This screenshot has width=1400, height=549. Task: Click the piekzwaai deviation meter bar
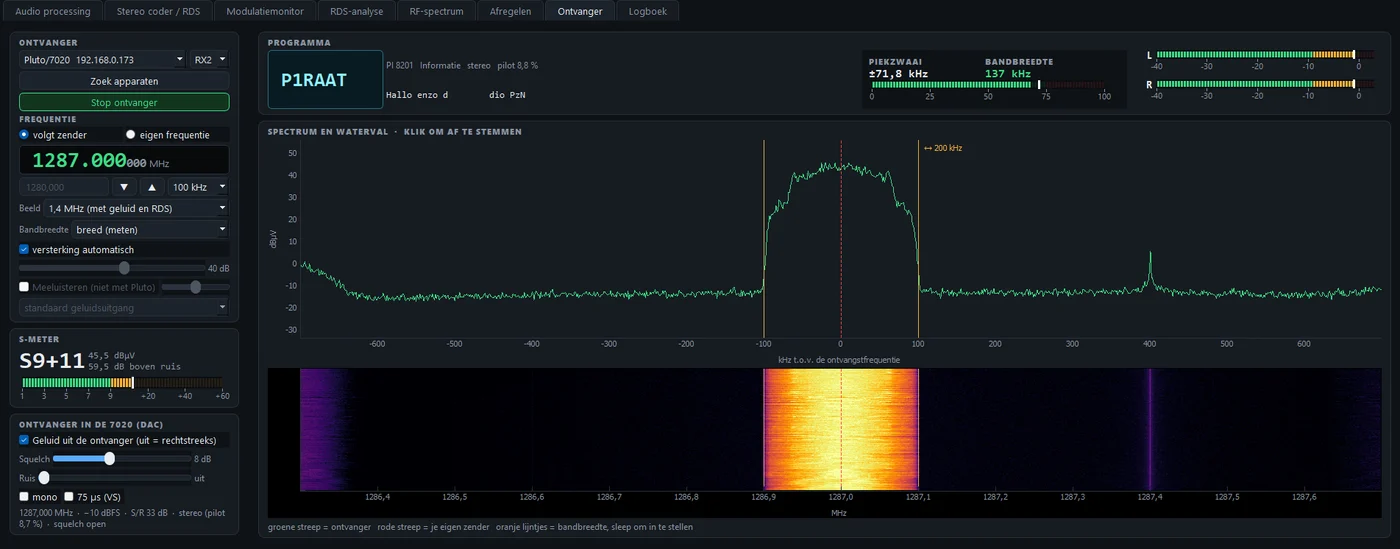pyautogui.click(x=988, y=85)
